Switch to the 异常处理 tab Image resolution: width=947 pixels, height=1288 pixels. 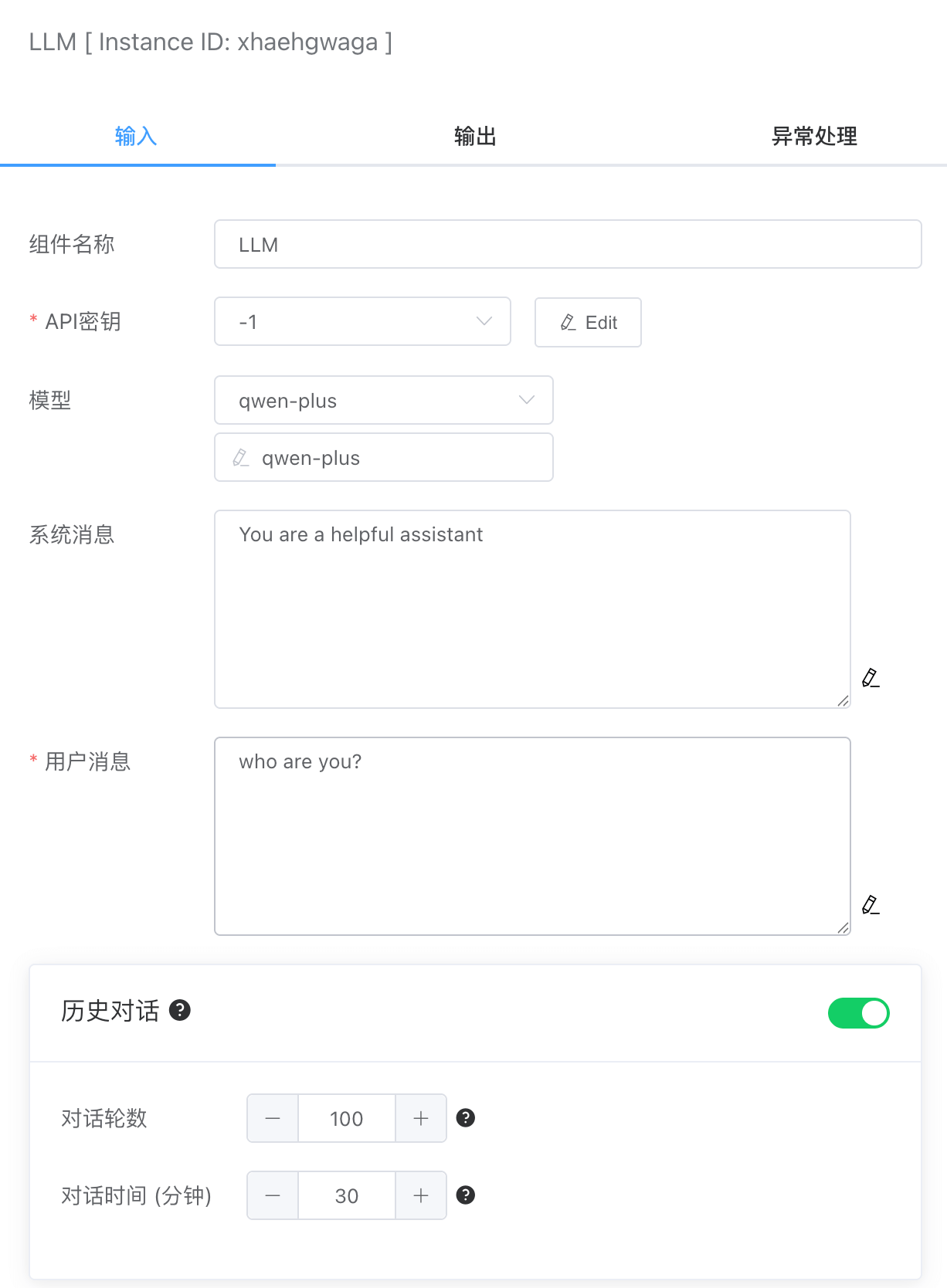click(814, 137)
